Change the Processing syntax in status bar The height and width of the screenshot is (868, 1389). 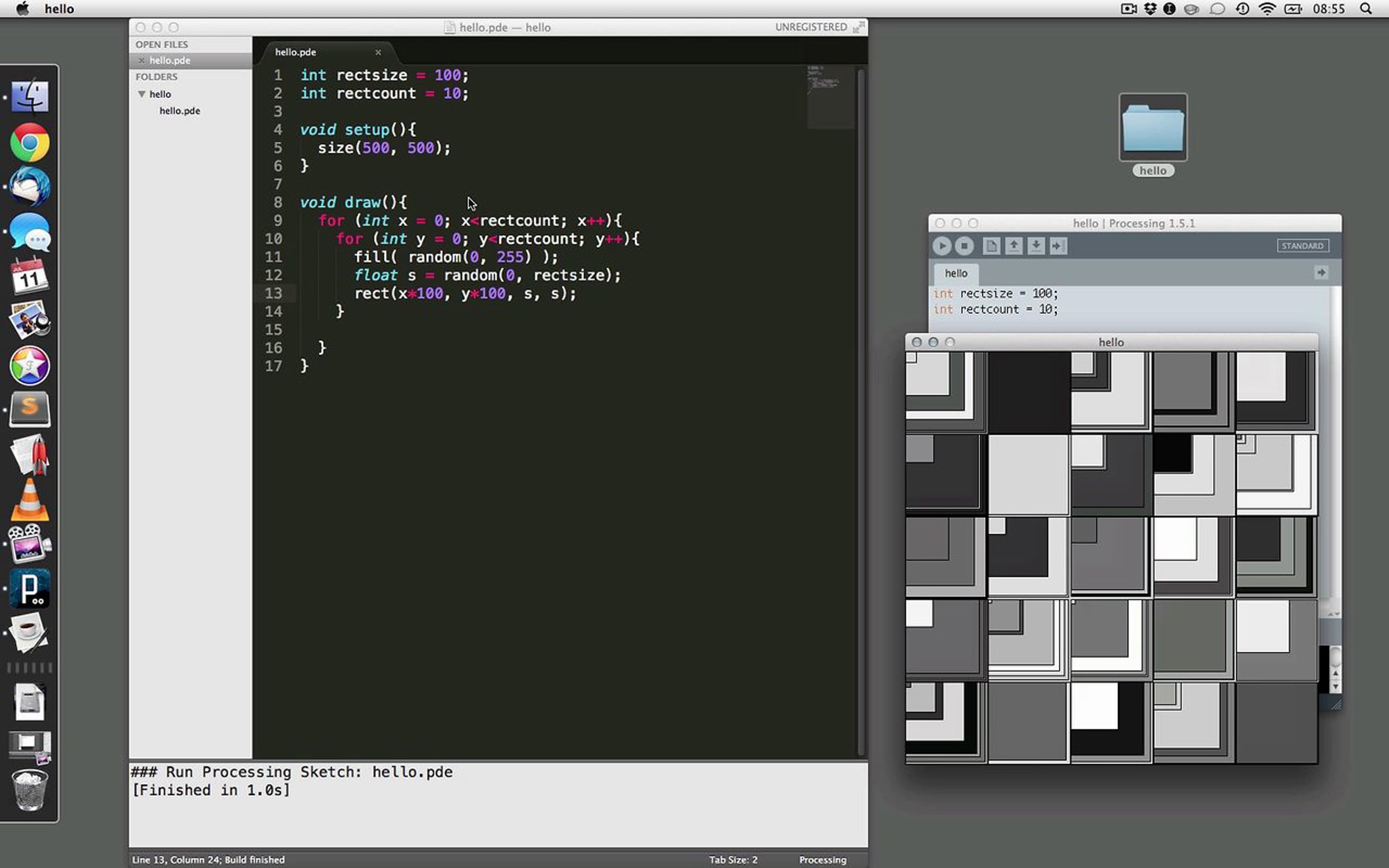(822, 860)
